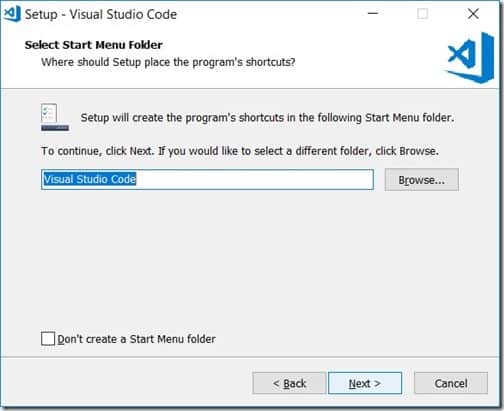Click empty space inside Start Menu folder field
504x411 pixels.
point(253,180)
